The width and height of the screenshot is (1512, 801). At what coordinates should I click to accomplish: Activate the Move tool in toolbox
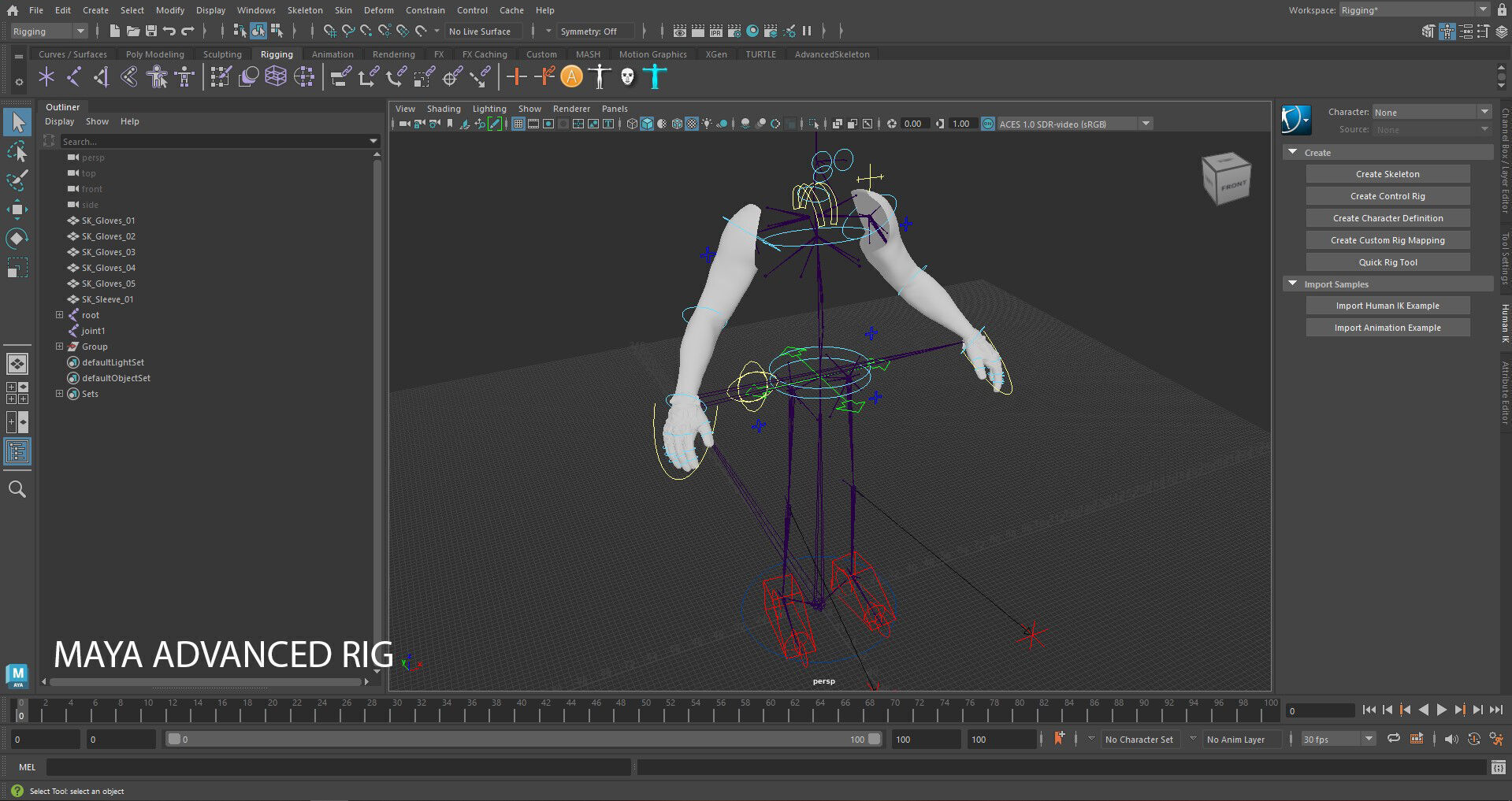click(17, 209)
